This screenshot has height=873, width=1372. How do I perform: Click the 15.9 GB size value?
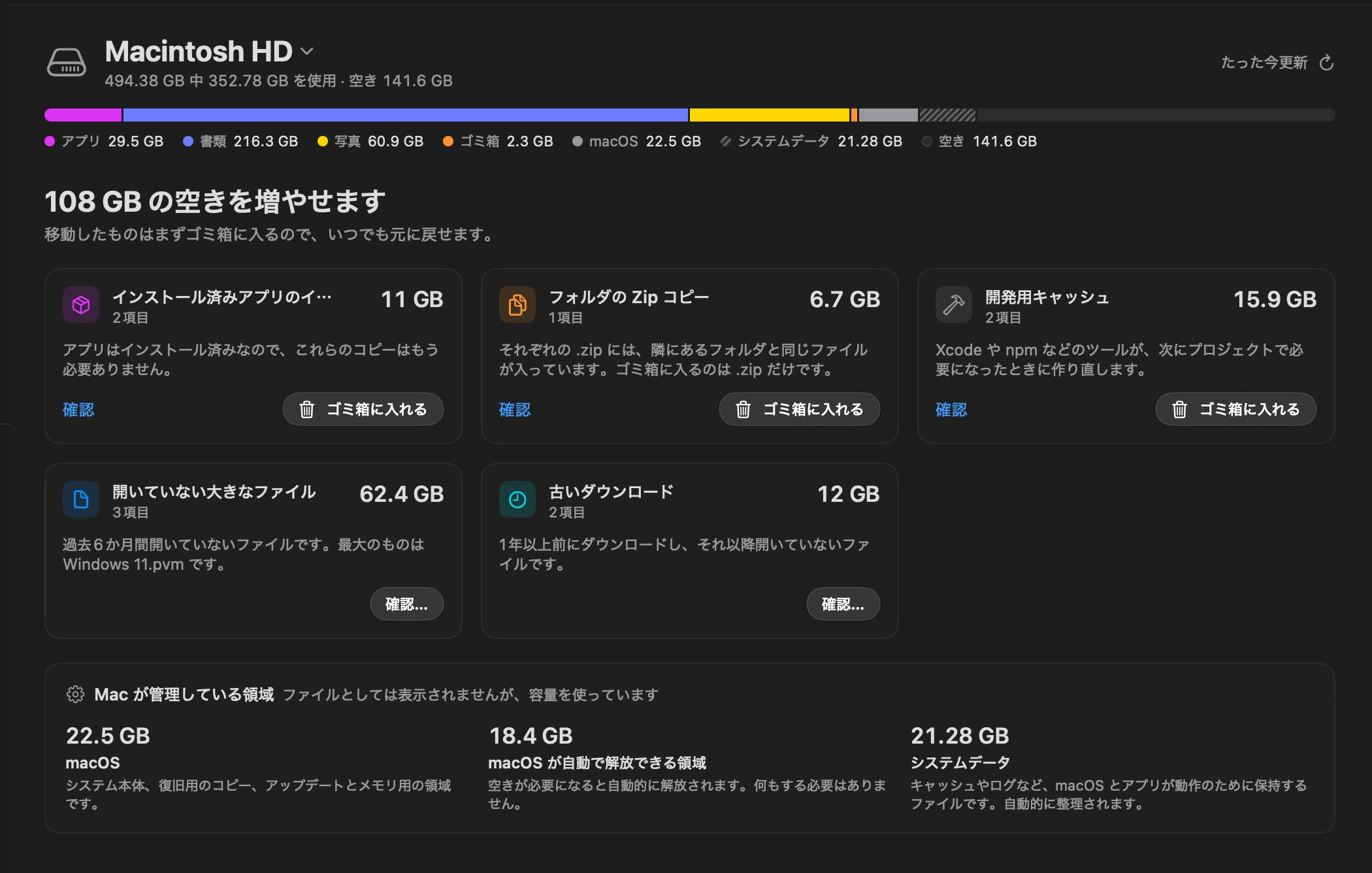(x=1275, y=299)
